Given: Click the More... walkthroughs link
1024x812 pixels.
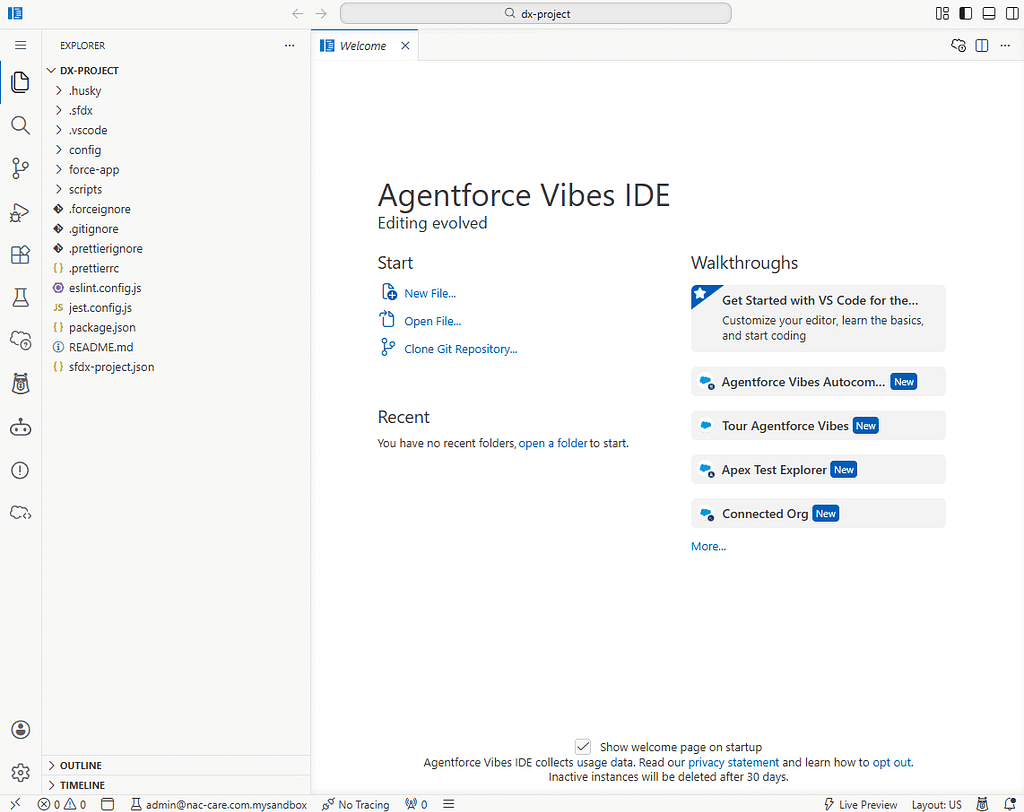Looking at the screenshot, I should [708, 546].
